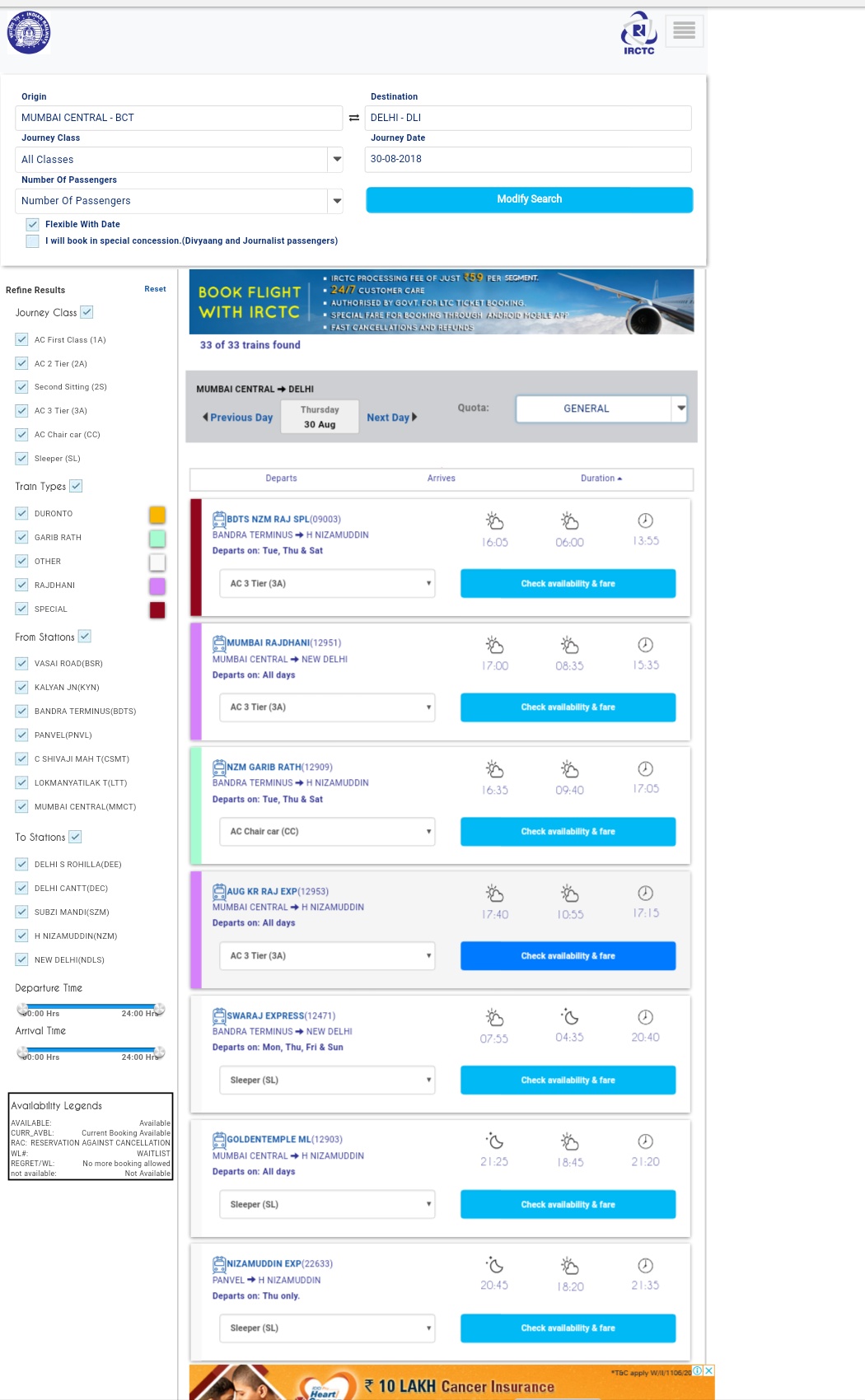Go to Next Day results

pos(391,418)
